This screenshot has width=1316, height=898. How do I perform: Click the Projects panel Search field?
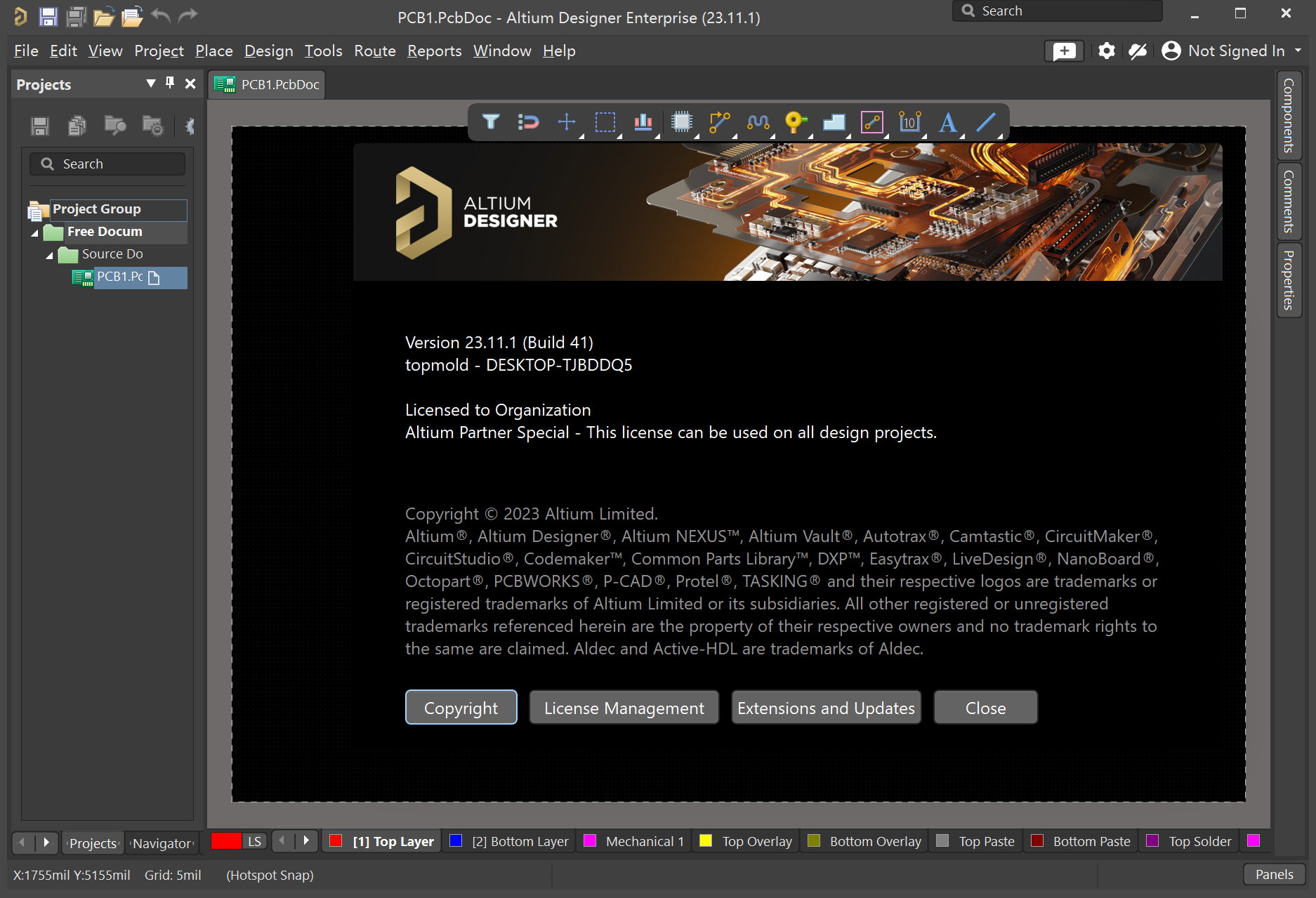(x=107, y=164)
